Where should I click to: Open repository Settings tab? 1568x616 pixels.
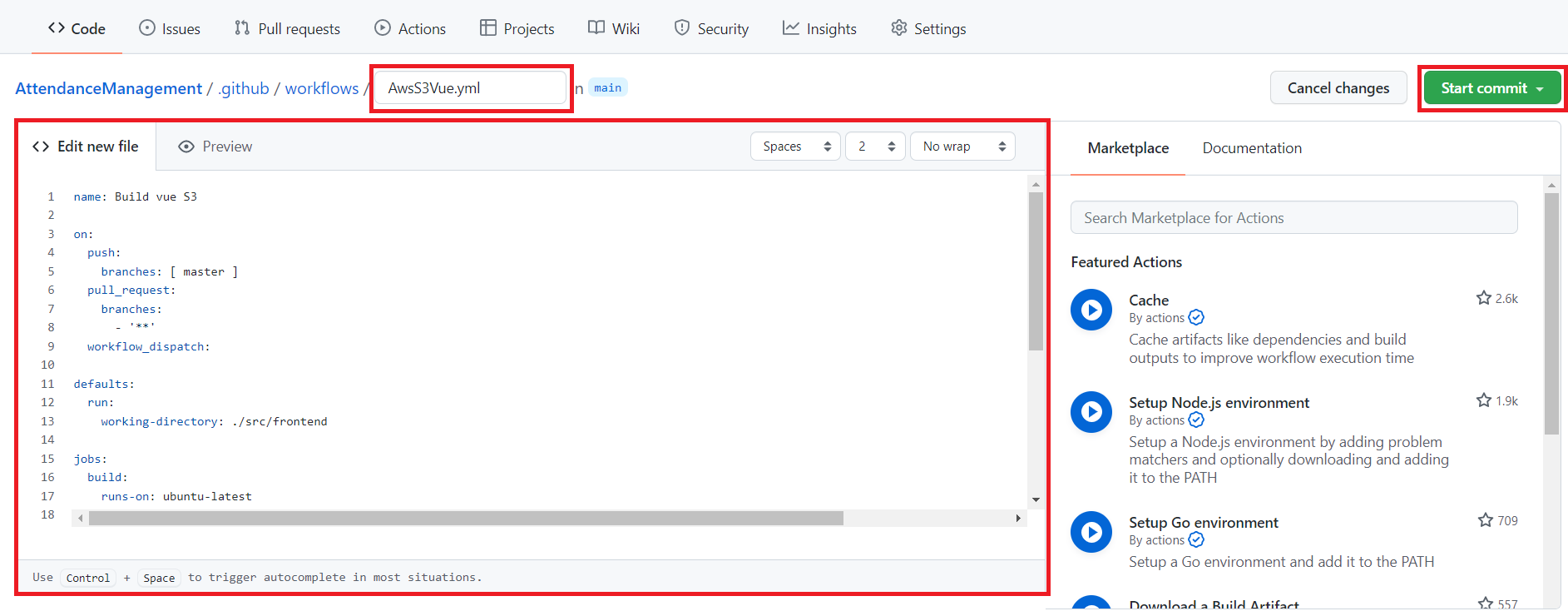click(x=928, y=28)
